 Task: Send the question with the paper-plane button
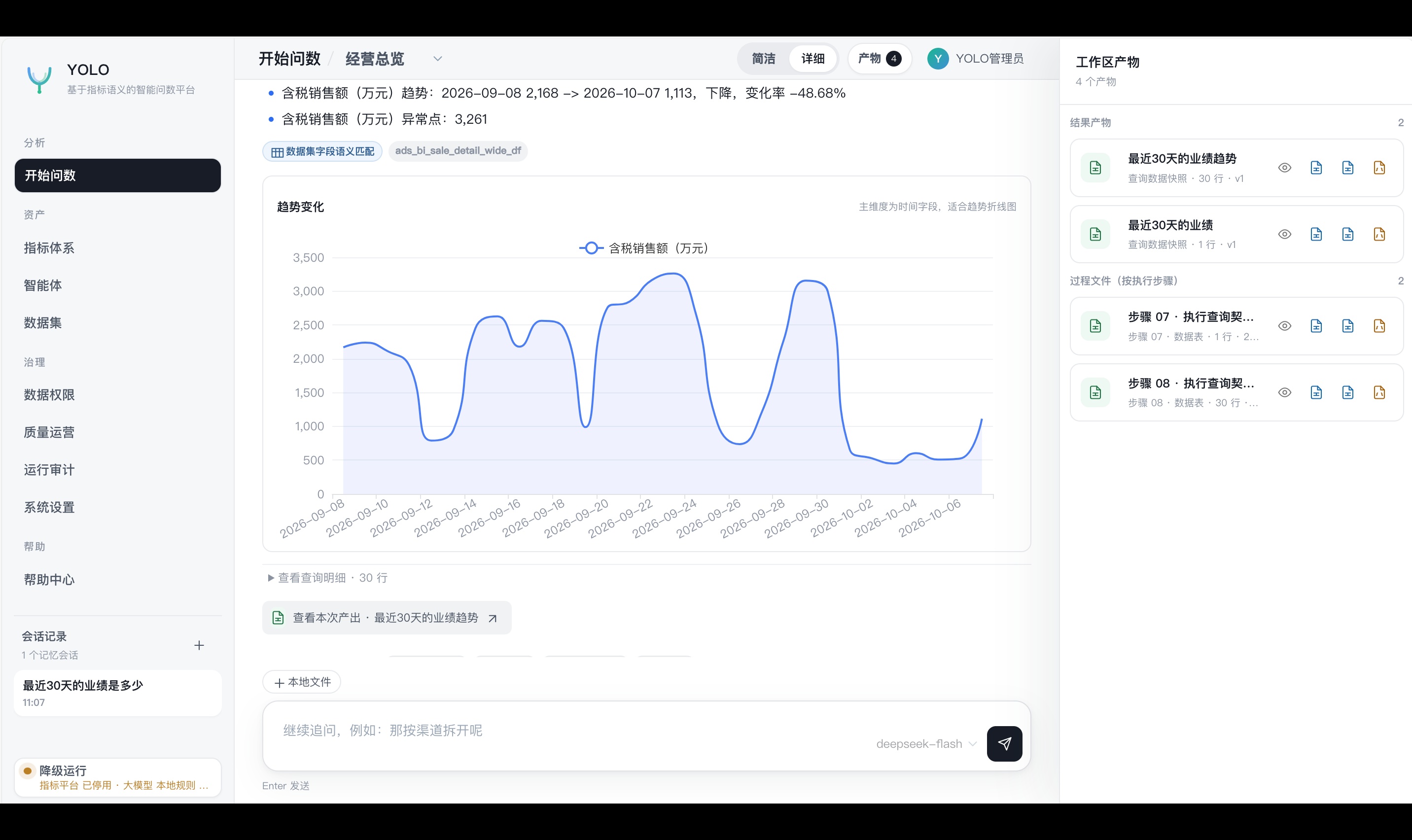tap(1004, 743)
